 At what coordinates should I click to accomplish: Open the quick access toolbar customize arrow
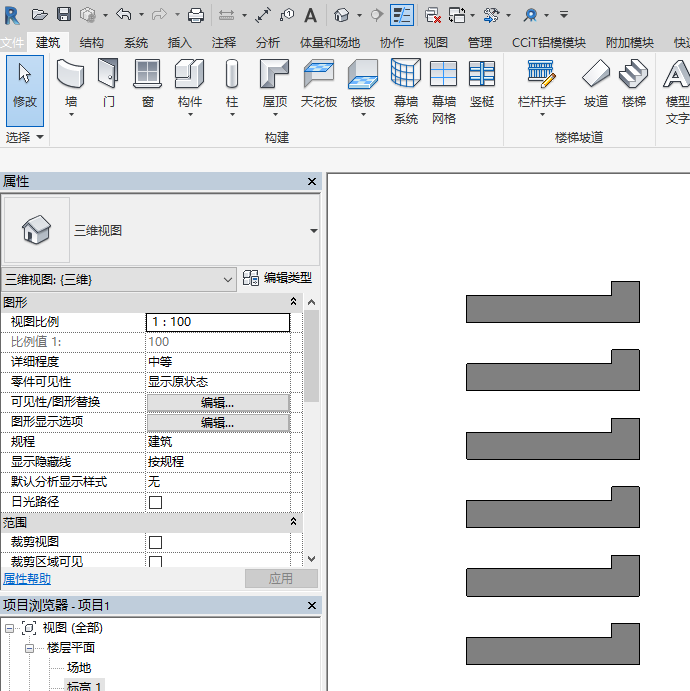(564, 15)
